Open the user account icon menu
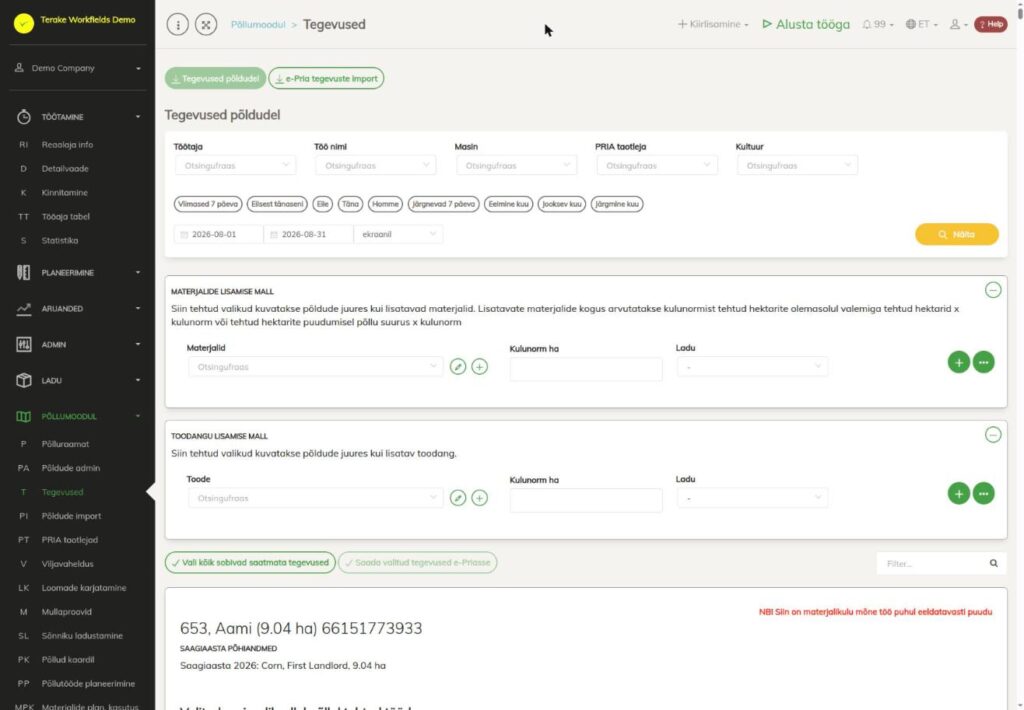 [958, 24]
